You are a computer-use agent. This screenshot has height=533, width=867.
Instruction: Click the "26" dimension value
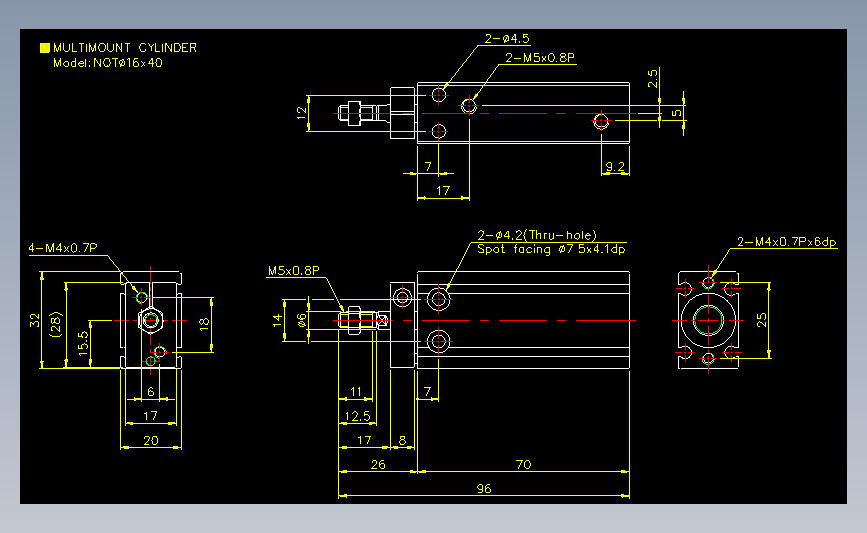[378, 465]
